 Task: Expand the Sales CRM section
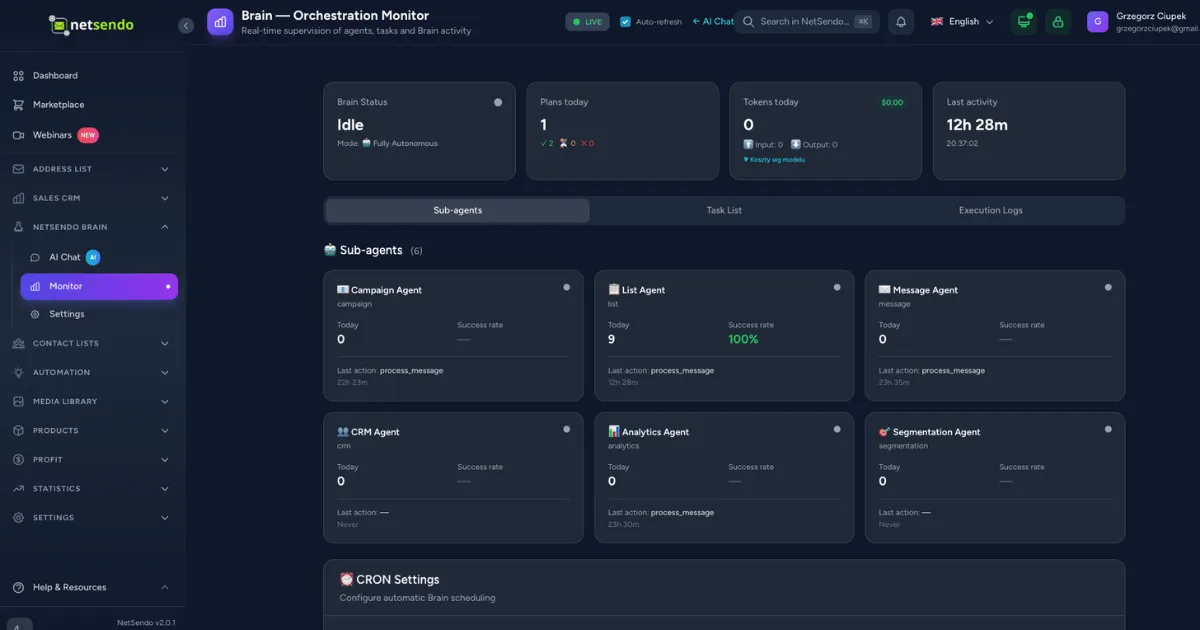coord(93,198)
